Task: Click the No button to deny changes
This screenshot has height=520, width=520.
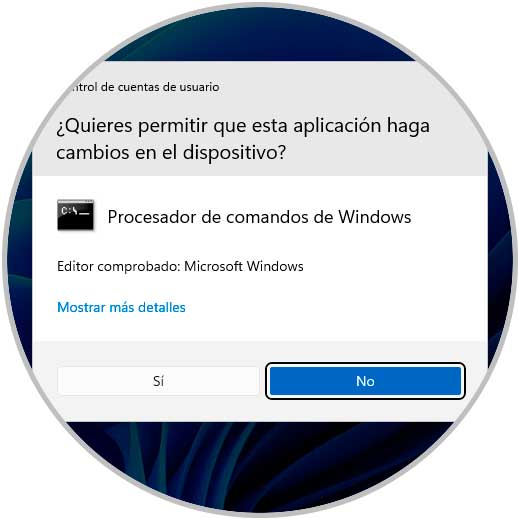Action: (365, 381)
